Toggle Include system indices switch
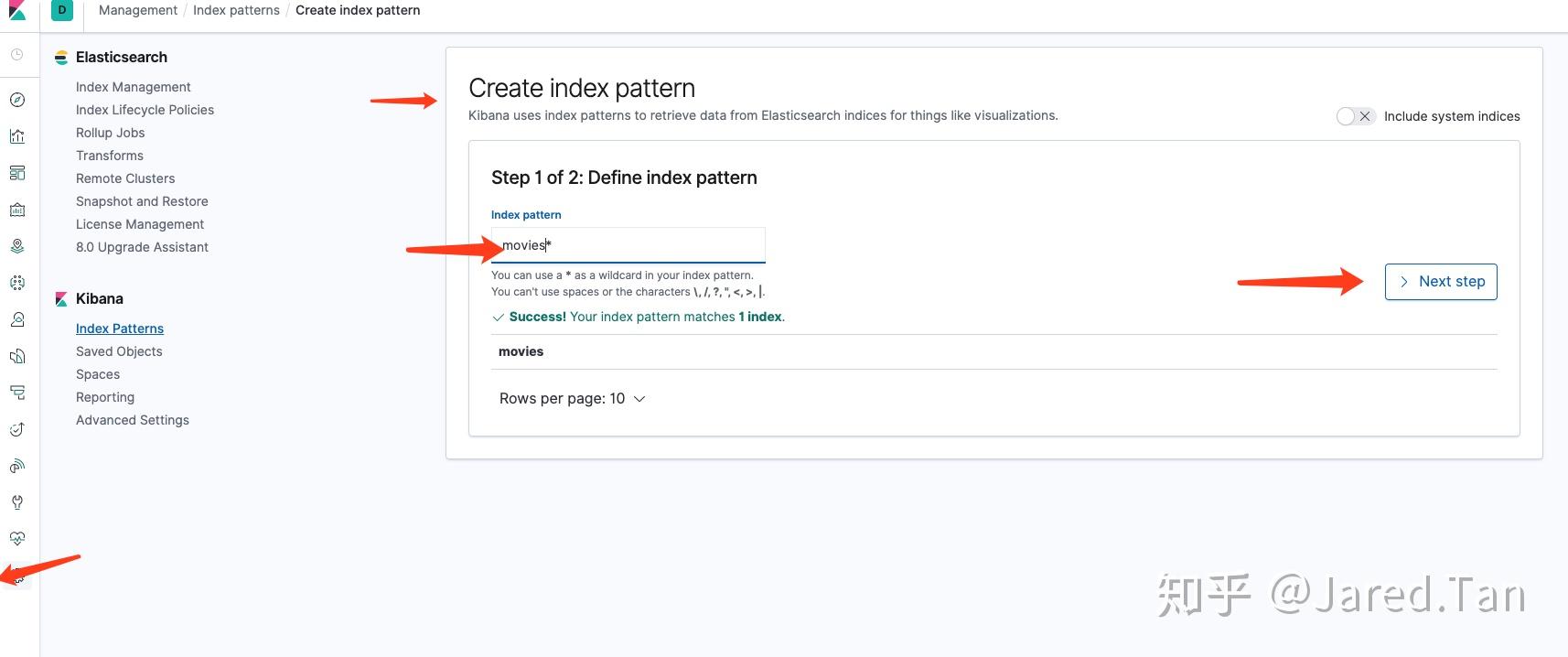 [x=1355, y=116]
